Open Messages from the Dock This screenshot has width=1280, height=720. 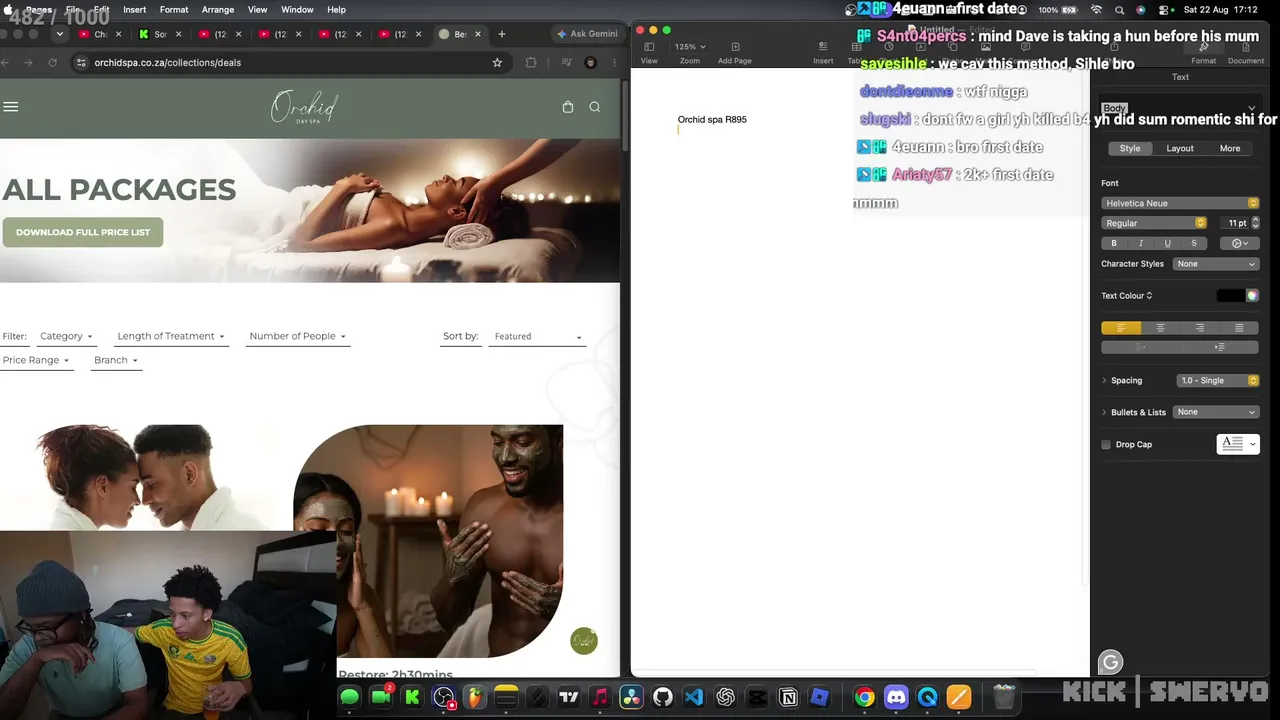[x=349, y=697]
